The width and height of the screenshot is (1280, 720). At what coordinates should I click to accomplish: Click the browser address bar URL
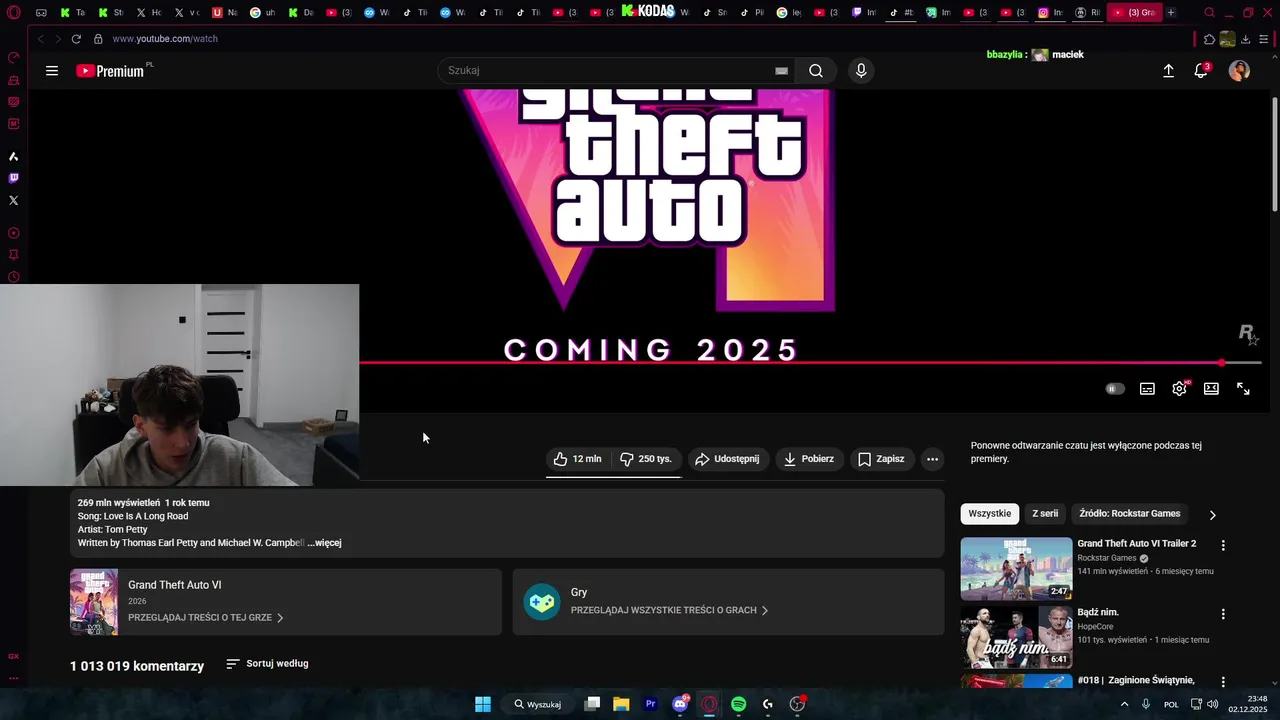pos(165,39)
